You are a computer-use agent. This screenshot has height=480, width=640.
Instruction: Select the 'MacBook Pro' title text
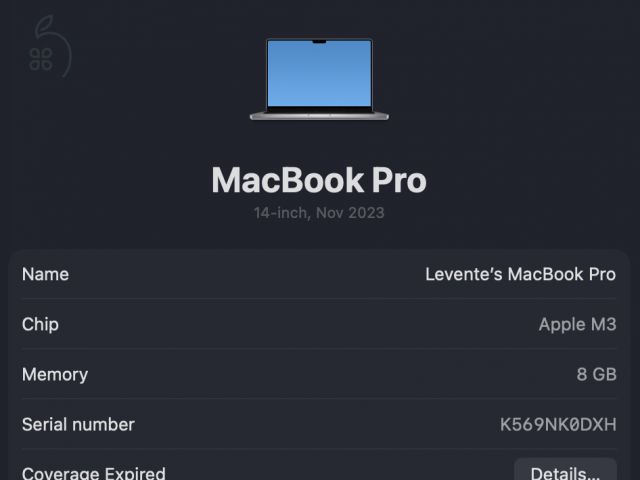pos(319,180)
